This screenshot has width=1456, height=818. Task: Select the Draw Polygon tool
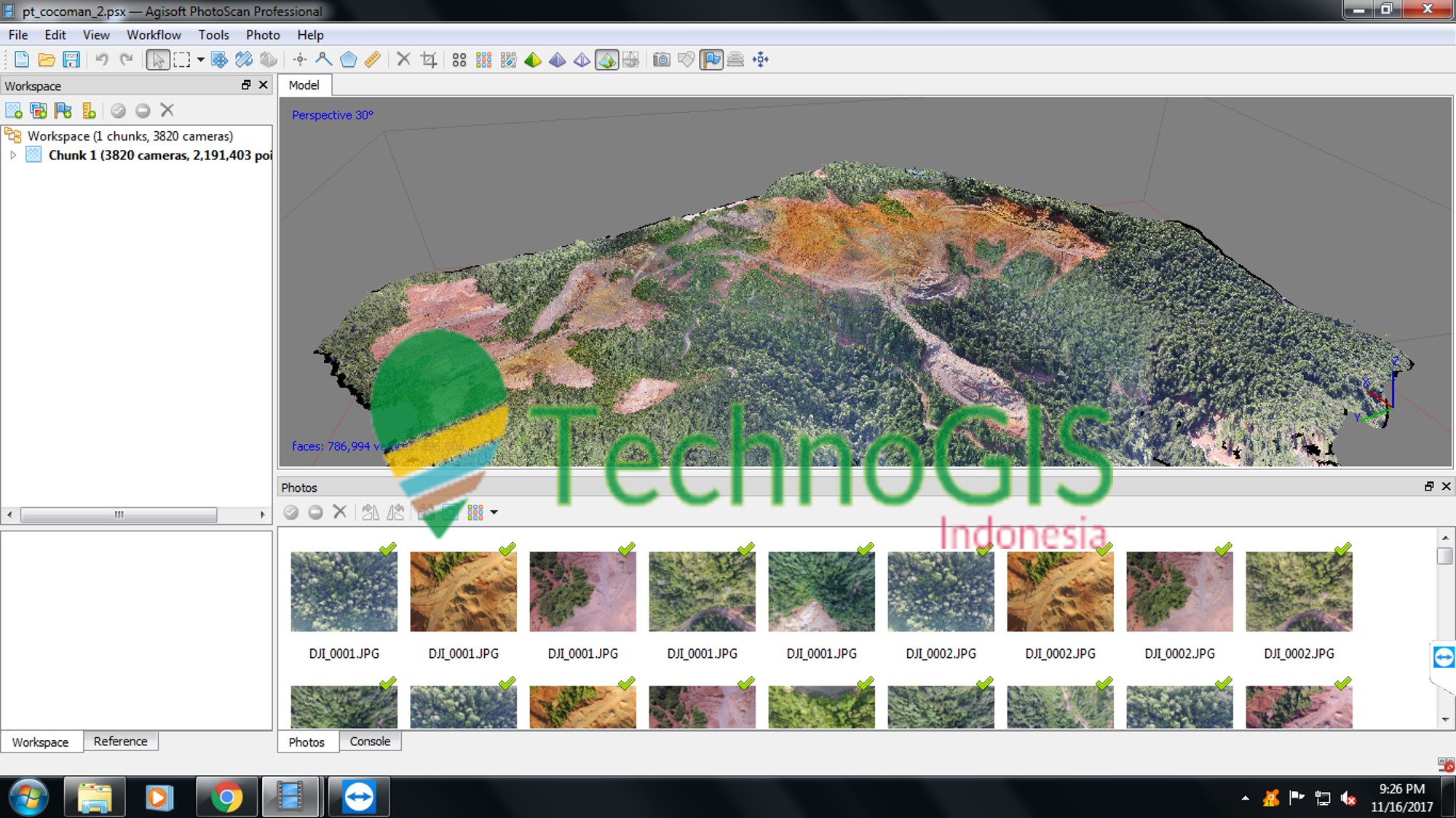tap(349, 60)
